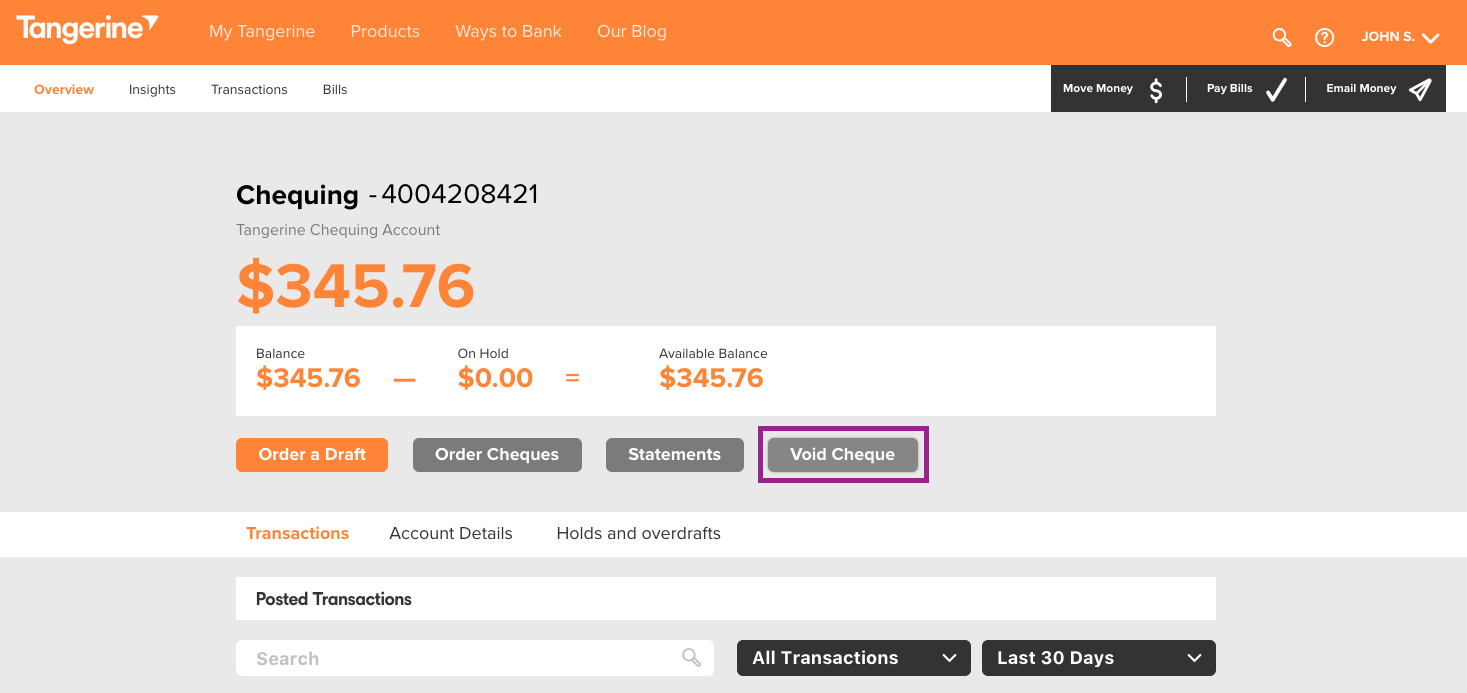This screenshot has width=1467, height=693.
Task: Open the Bills tab
Action: [335, 89]
